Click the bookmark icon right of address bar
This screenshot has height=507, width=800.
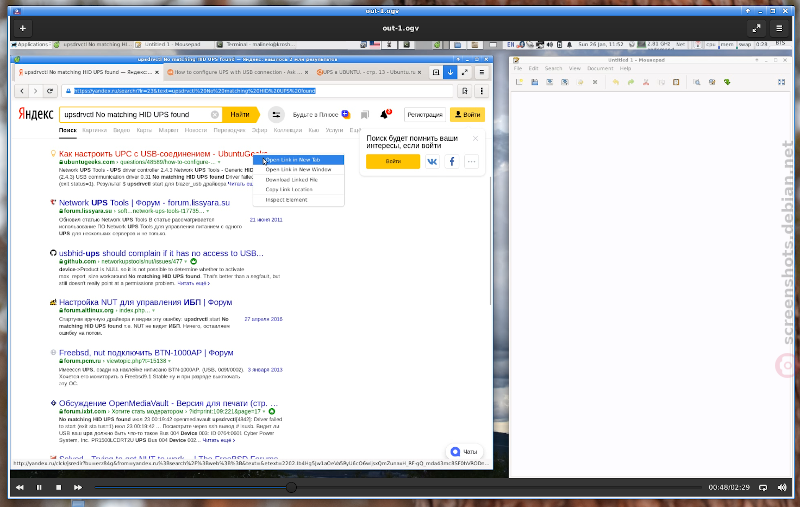click(x=465, y=91)
